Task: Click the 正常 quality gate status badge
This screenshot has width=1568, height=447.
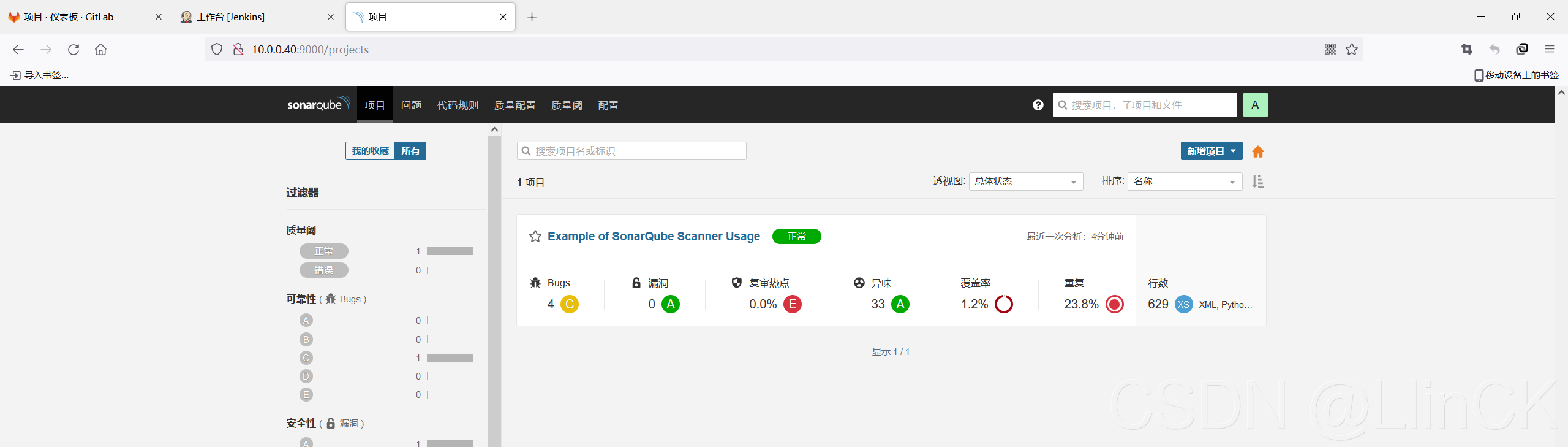Action: click(x=796, y=237)
